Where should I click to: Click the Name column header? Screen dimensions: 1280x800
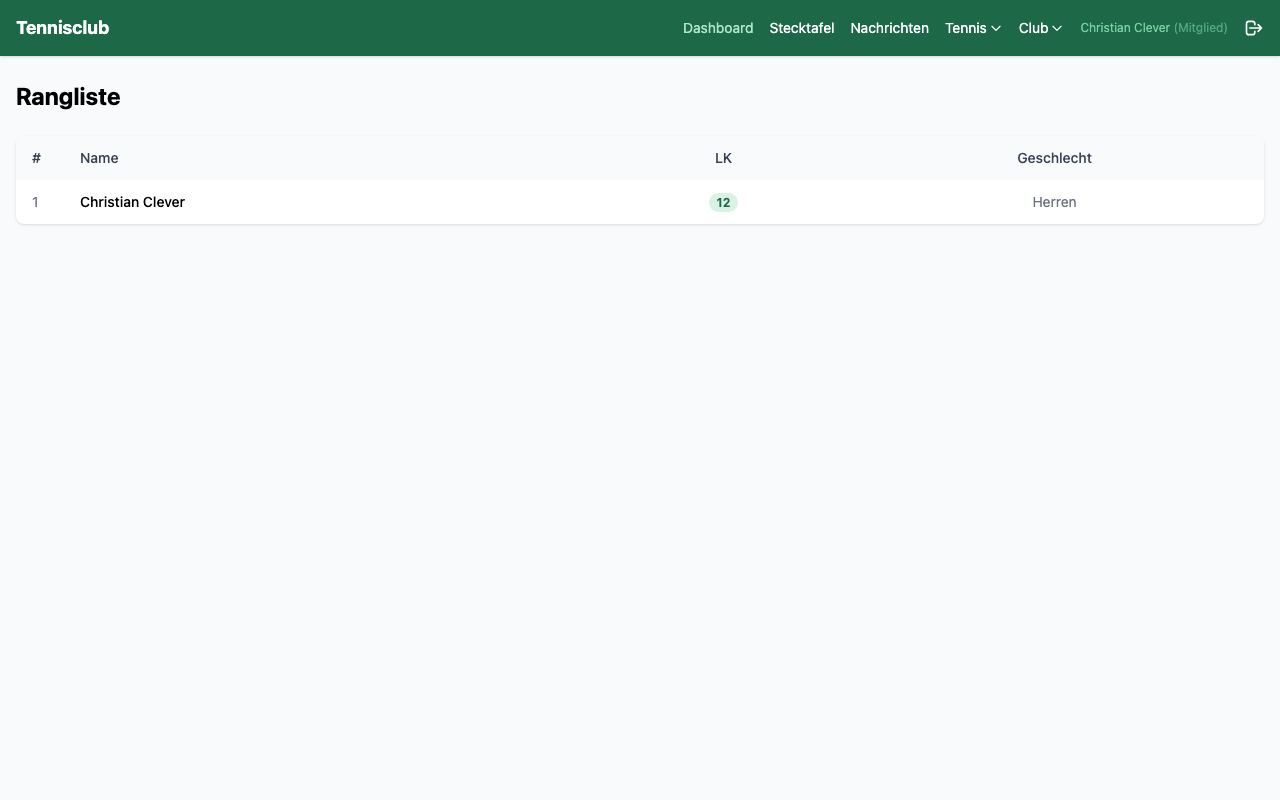click(x=99, y=158)
